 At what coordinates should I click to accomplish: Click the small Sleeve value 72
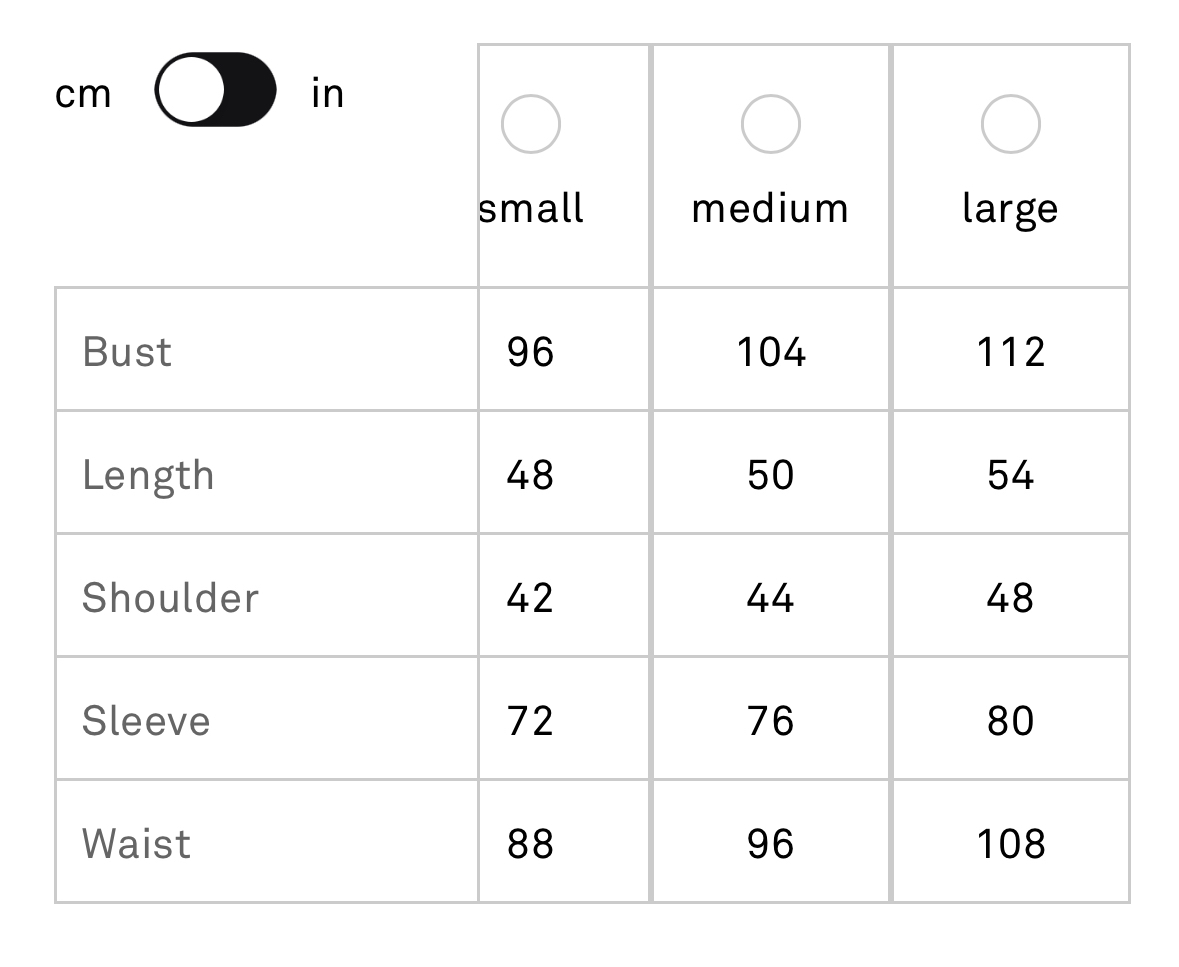(x=530, y=720)
